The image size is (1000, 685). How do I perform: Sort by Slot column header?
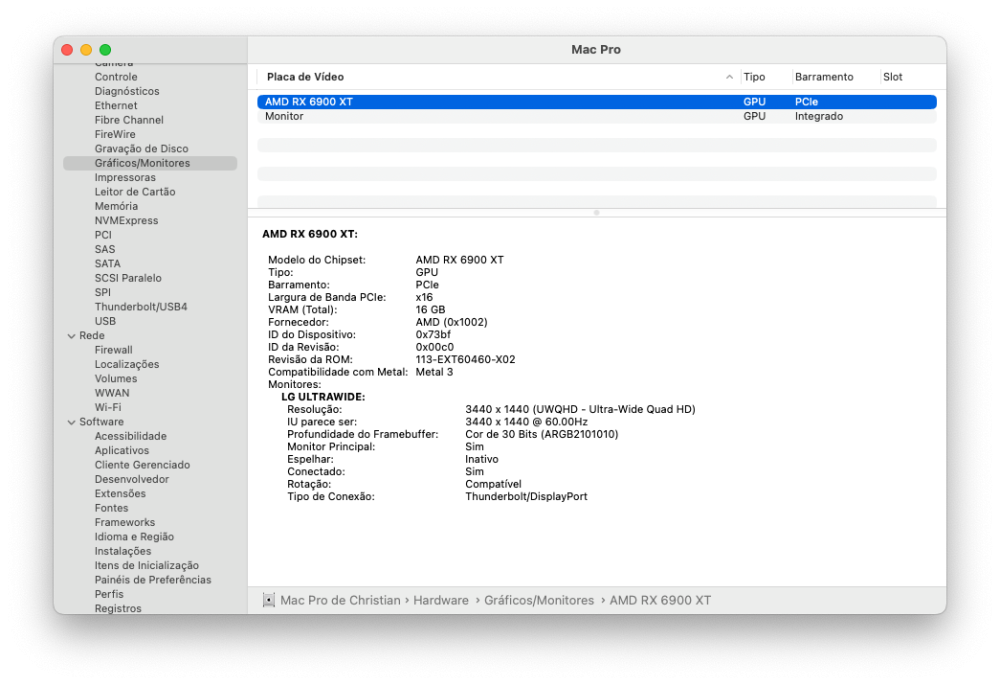click(x=892, y=77)
